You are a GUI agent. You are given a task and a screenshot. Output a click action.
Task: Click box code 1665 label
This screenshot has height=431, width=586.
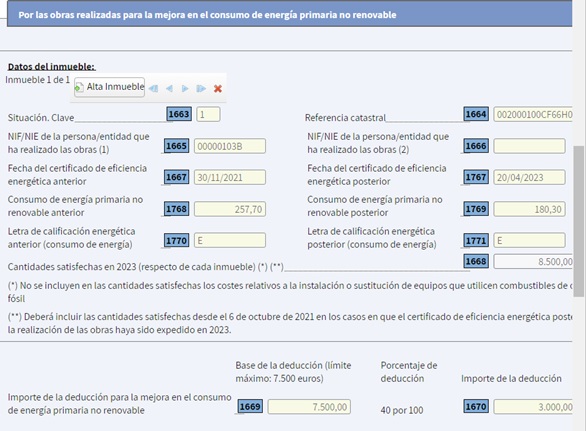click(177, 146)
